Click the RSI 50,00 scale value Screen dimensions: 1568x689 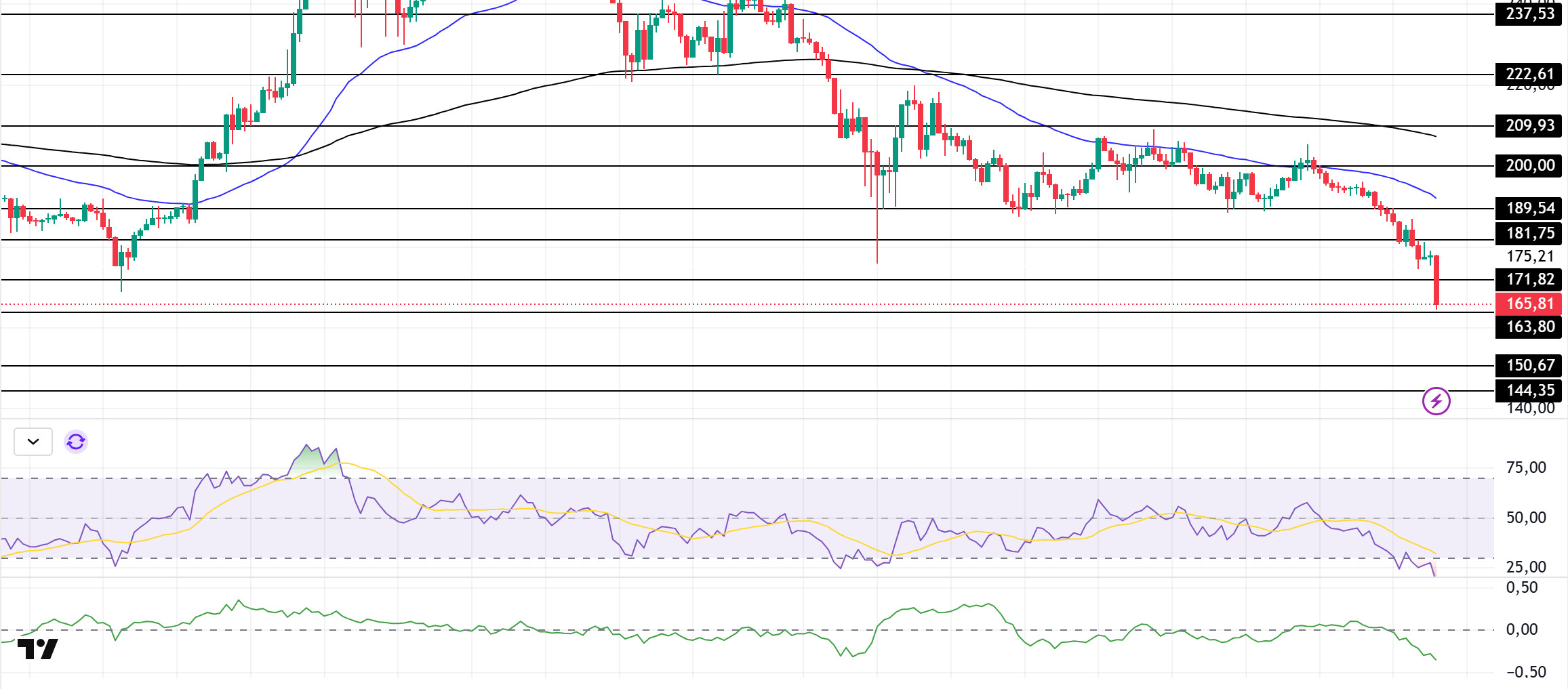click(1526, 518)
